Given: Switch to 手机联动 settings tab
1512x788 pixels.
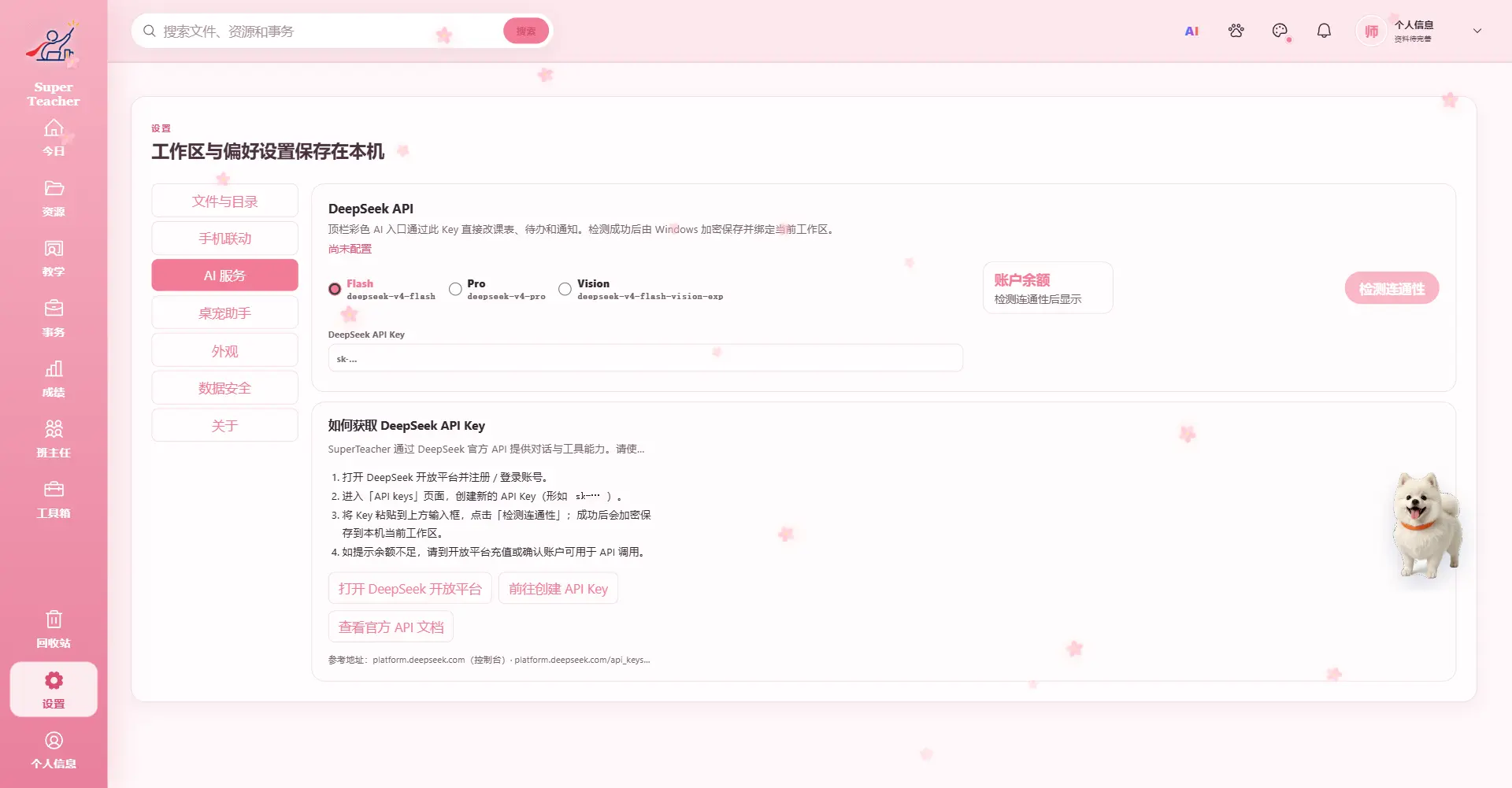Looking at the screenshot, I should 224,238.
